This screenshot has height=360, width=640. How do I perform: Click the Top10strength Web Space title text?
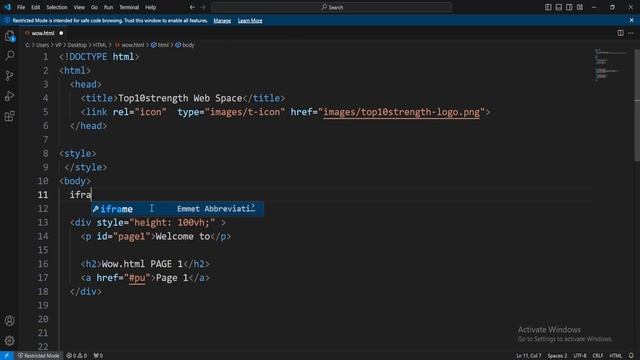tap(180, 98)
